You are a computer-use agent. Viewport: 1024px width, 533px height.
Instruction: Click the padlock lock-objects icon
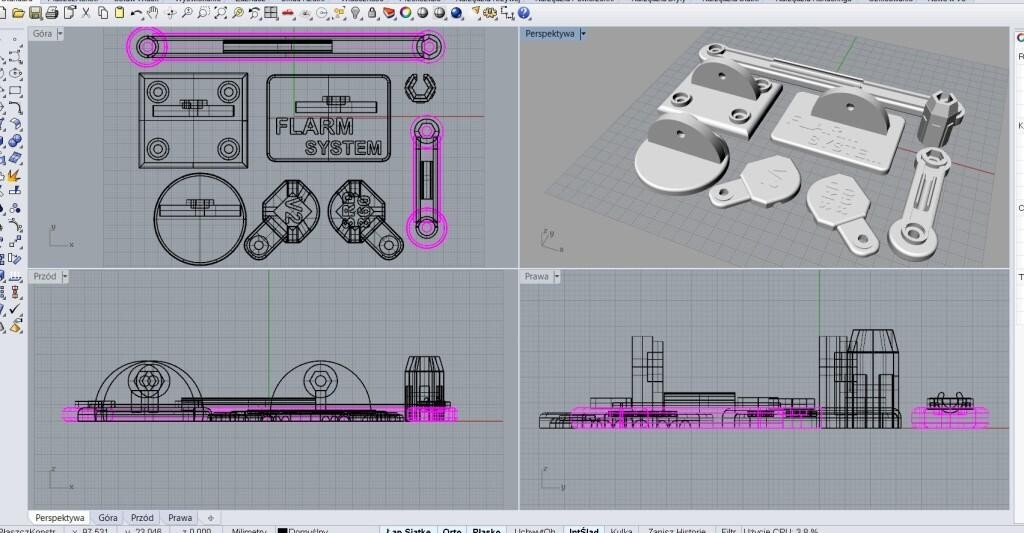[x=372, y=12]
